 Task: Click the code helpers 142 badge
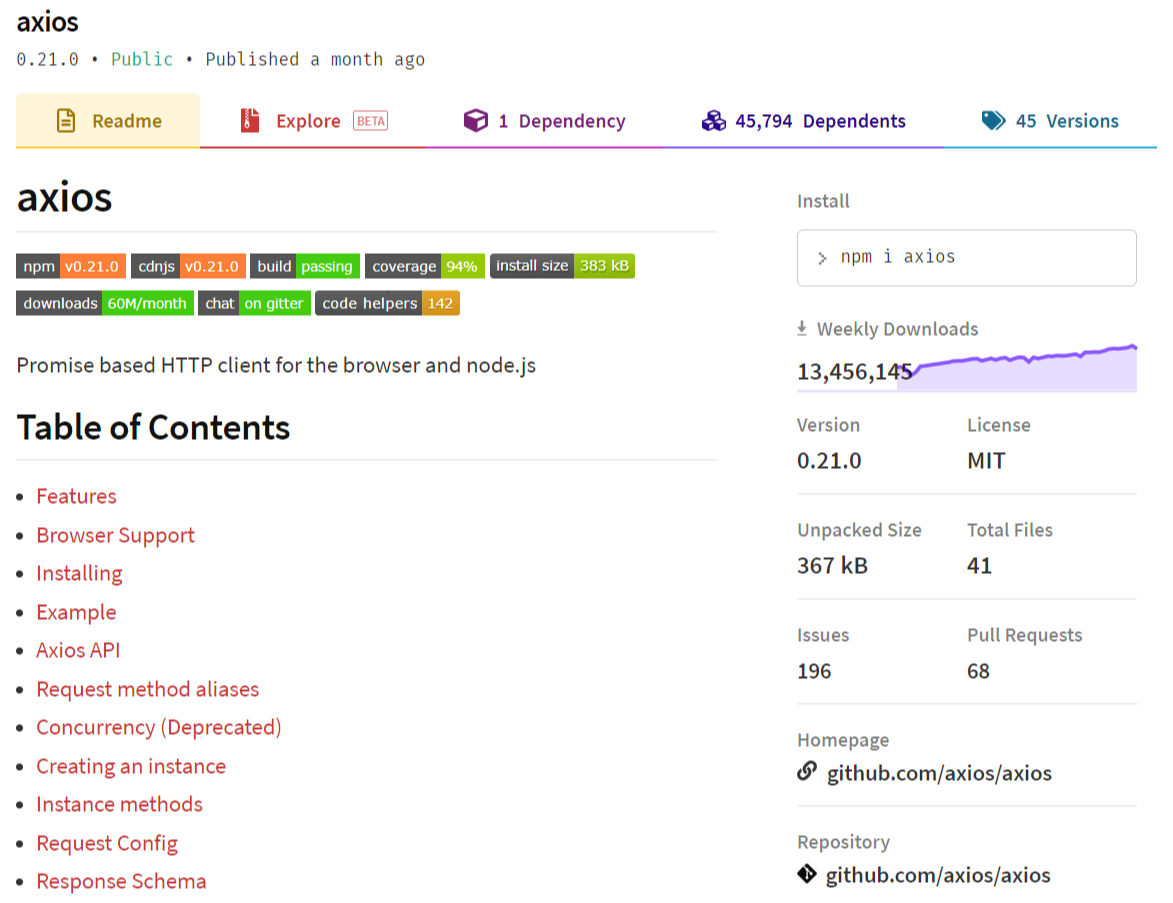click(x=388, y=303)
